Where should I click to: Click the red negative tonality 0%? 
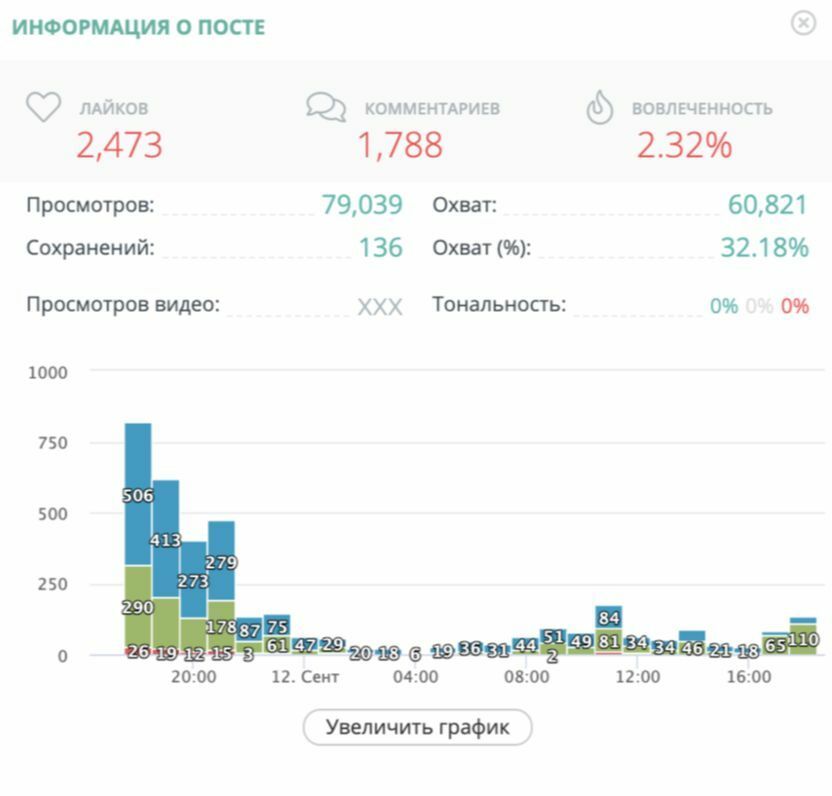tap(795, 306)
